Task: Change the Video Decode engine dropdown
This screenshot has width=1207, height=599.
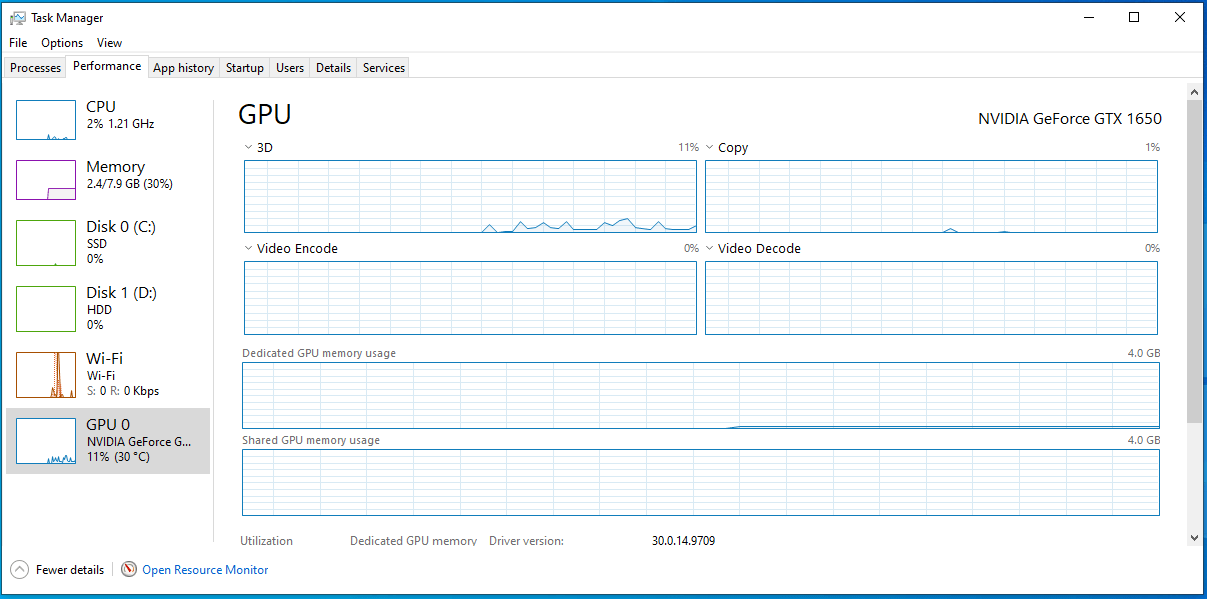Action: click(x=710, y=249)
